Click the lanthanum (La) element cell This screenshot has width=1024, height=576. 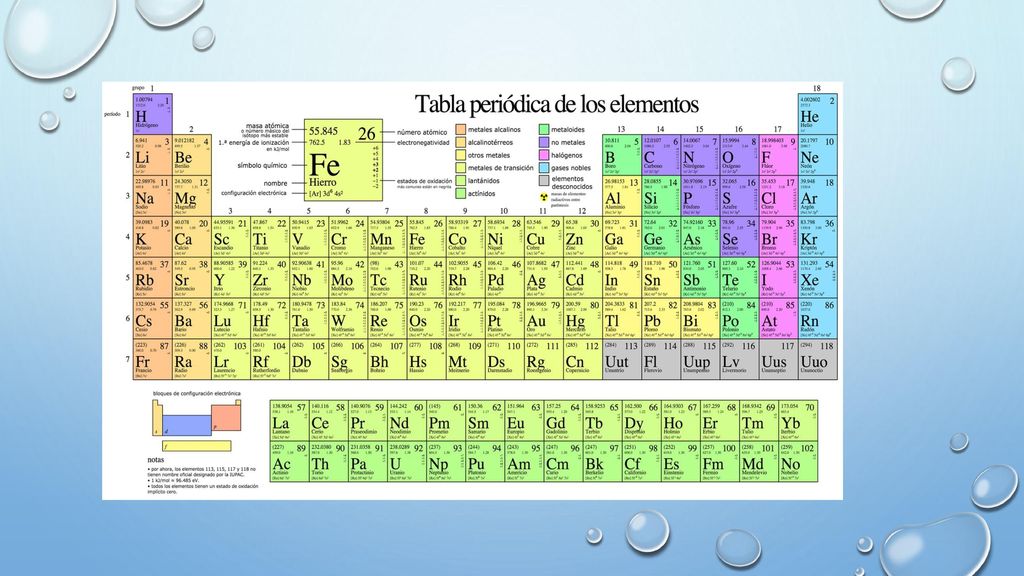pos(289,421)
